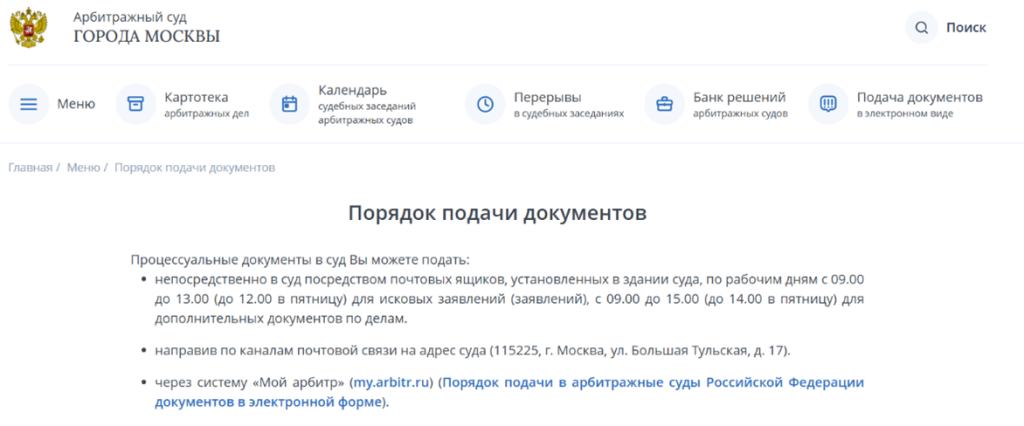This screenshot has height=426, width=1024.
Task: Go to Главная breadcrumb
Action: click(30, 167)
